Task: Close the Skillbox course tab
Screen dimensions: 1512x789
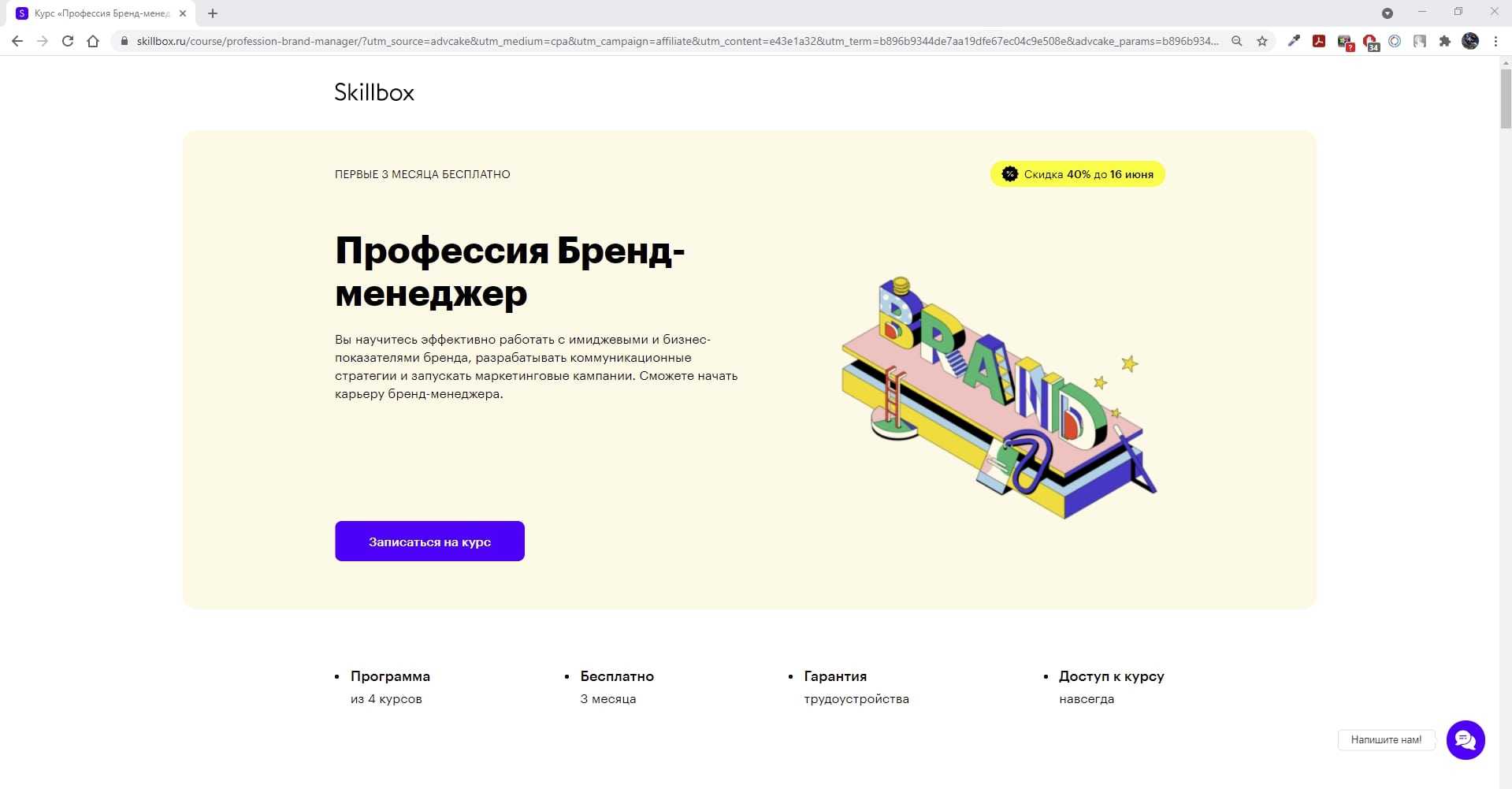Action: click(183, 13)
